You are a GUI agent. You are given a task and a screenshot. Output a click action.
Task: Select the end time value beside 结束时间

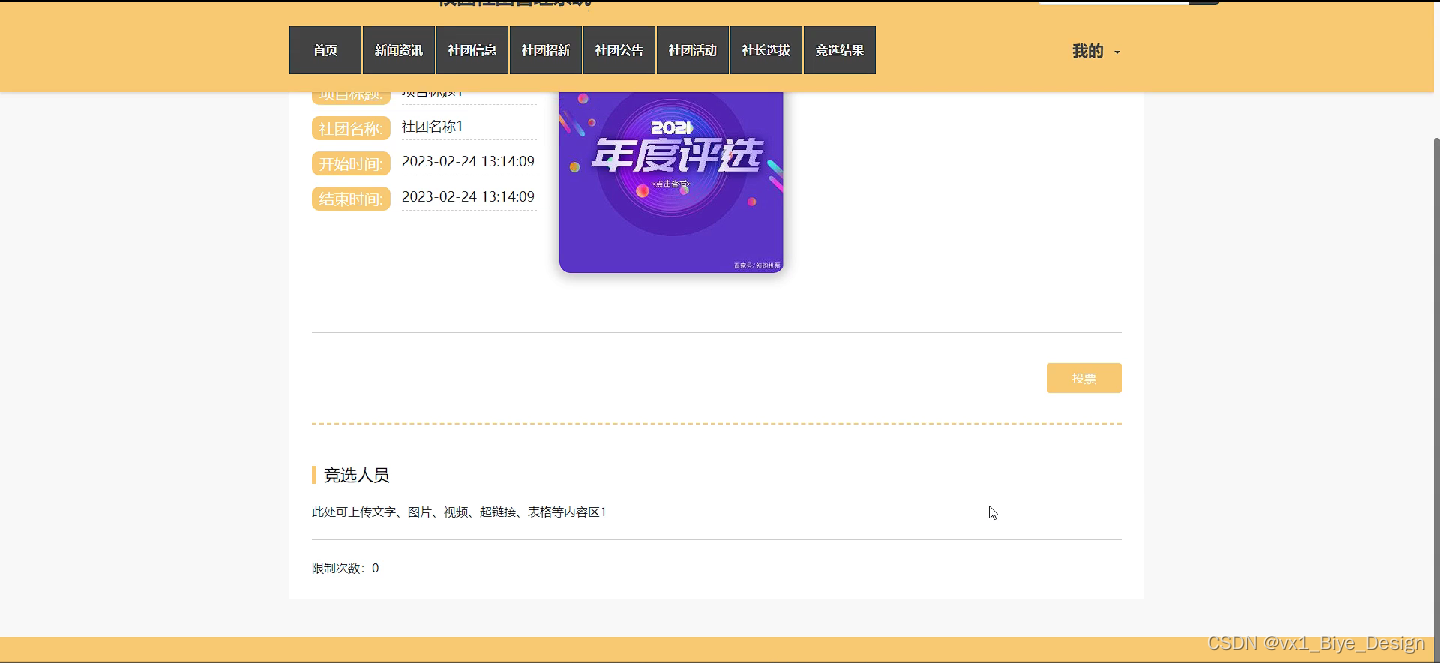tap(468, 197)
